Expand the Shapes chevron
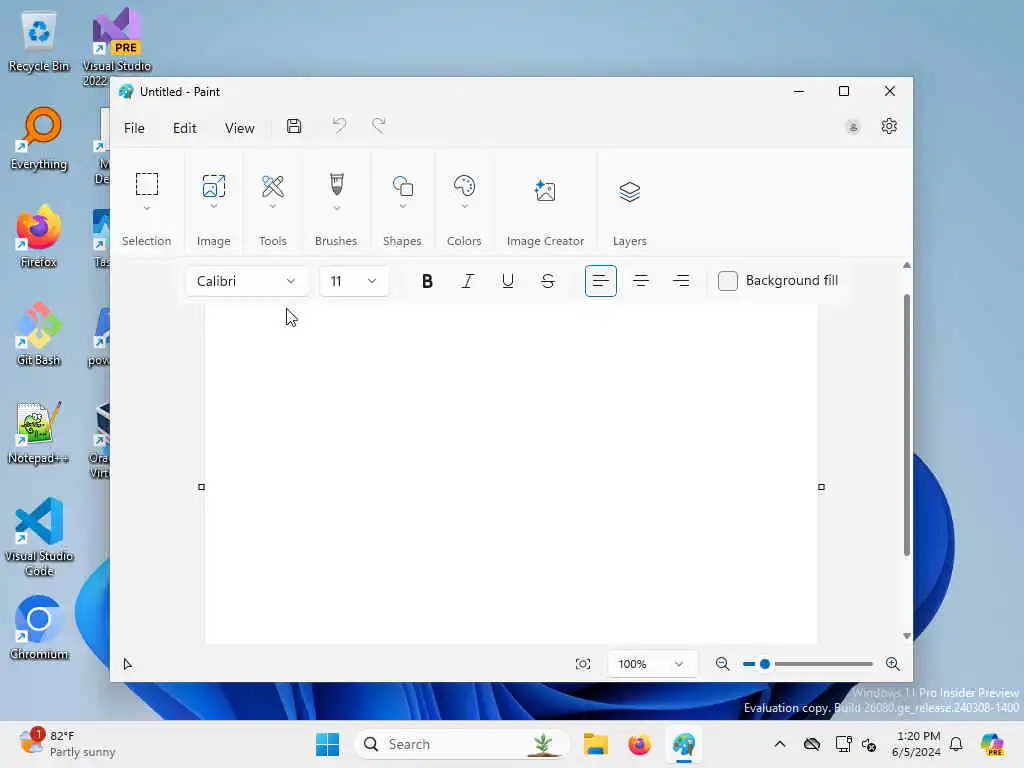Image resolution: width=1024 pixels, height=768 pixels. click(x=403, y=206)
